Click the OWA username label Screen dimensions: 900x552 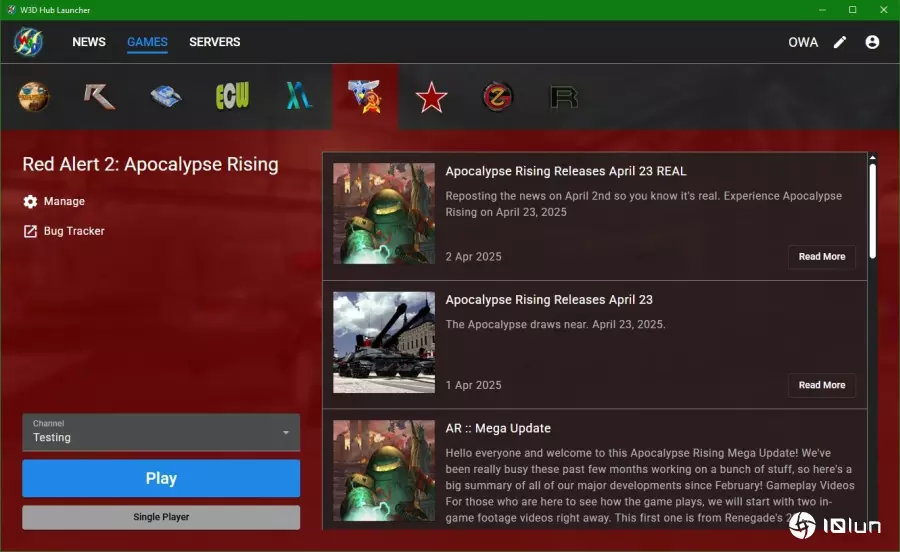pos(802,42)
